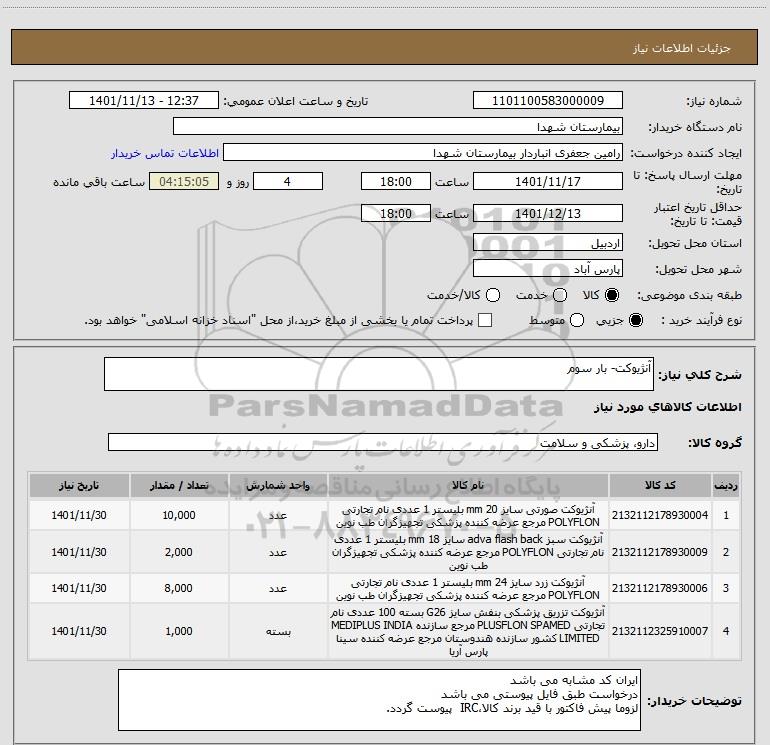
Task: Click the اردبیل province field
Action: click(x=548, y=243)
